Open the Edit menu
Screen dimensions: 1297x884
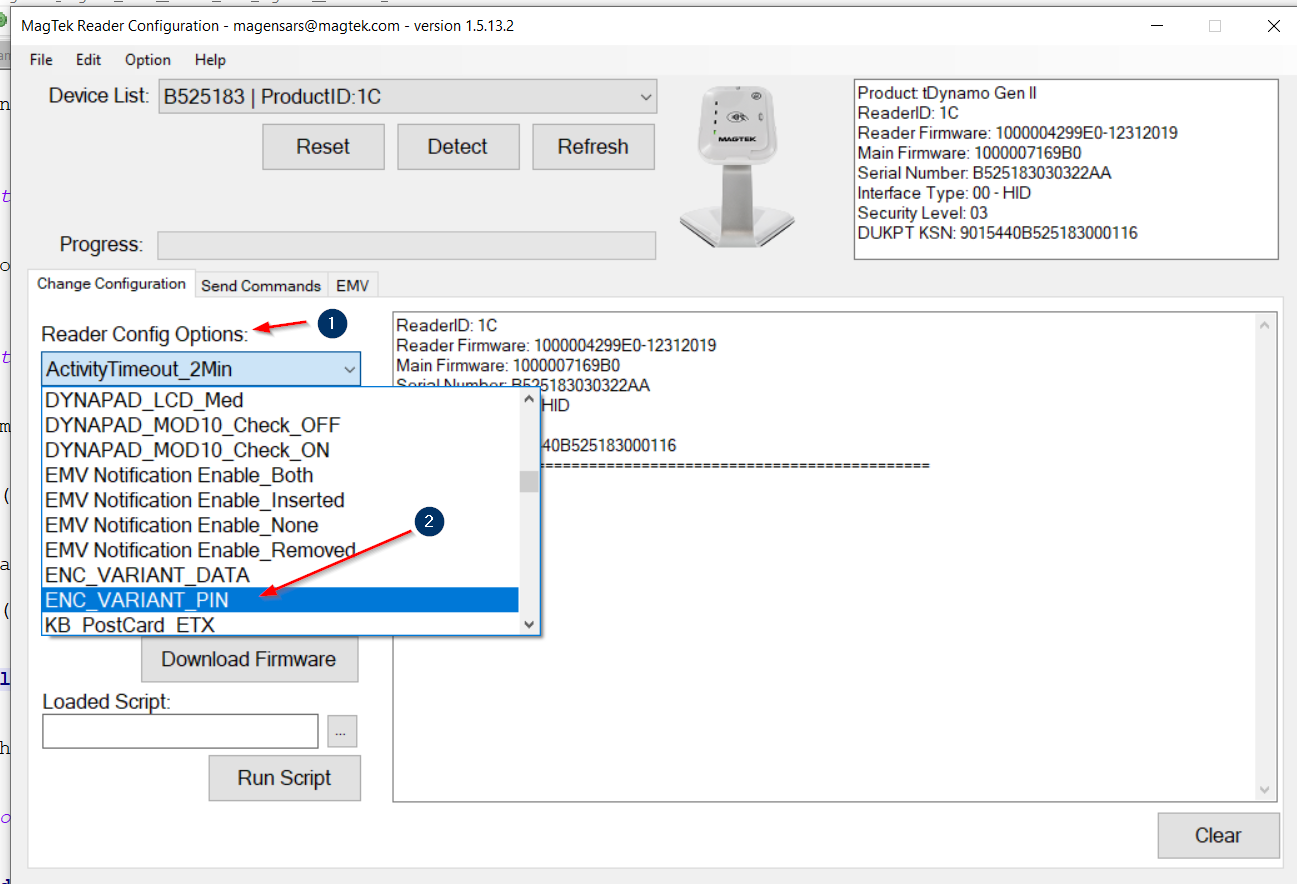point(88,60)
